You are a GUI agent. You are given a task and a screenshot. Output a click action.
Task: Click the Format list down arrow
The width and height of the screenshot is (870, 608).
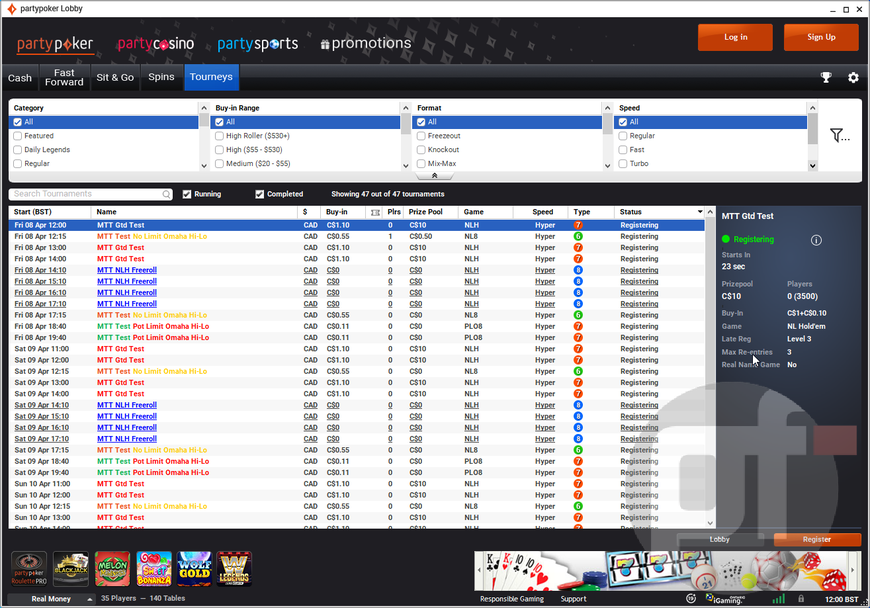point(608,165)
